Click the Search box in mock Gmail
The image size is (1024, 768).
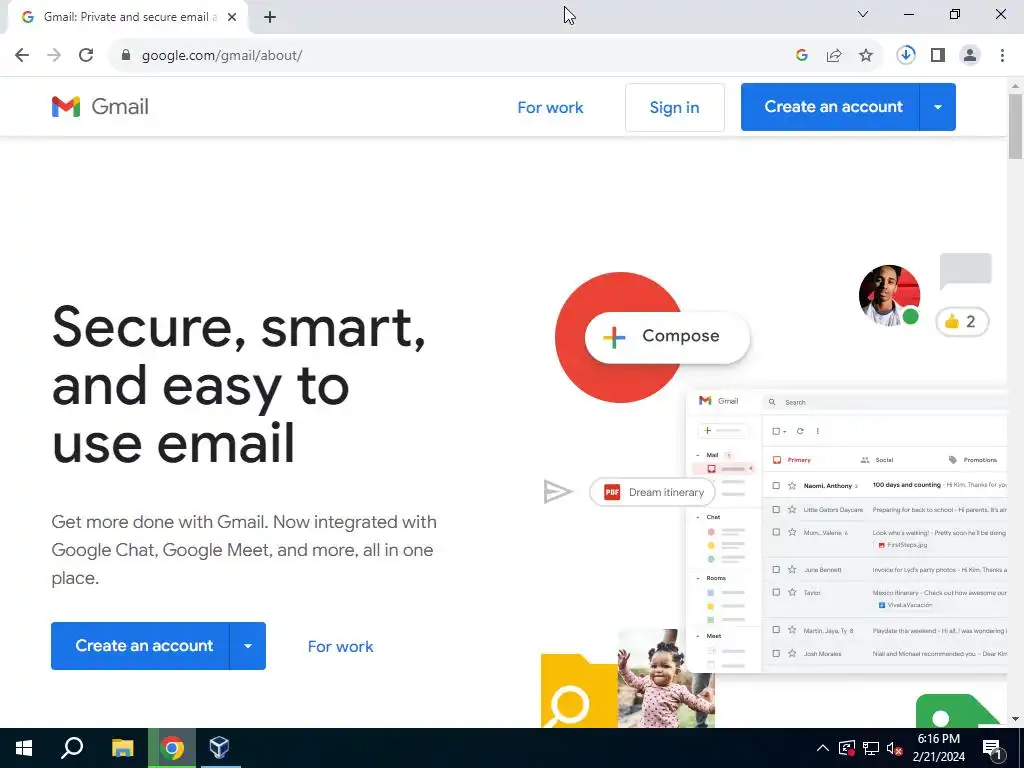point(885,402)
